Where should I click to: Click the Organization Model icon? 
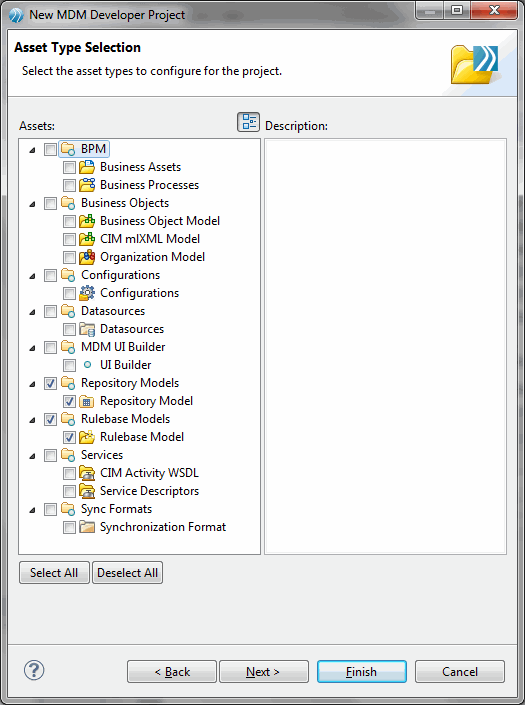(87, 257)
